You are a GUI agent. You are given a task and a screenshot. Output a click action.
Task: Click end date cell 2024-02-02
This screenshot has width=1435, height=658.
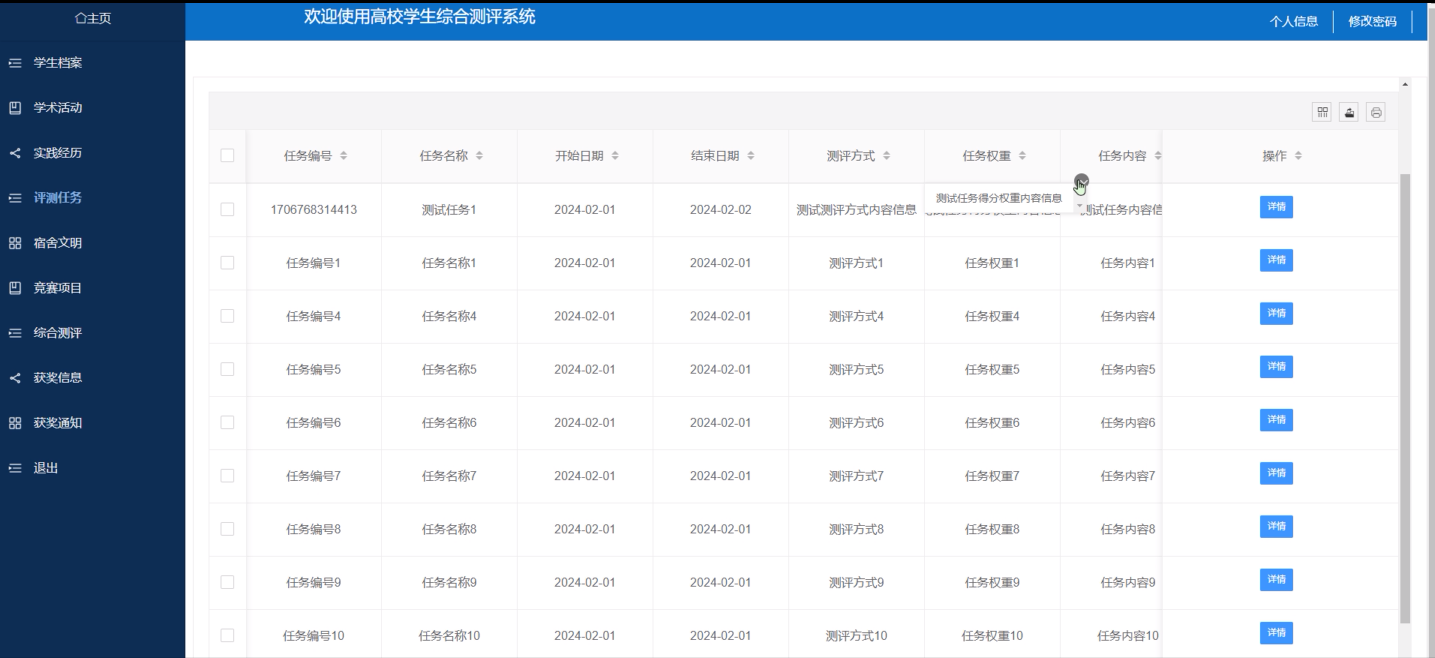(x=720, y=210)
